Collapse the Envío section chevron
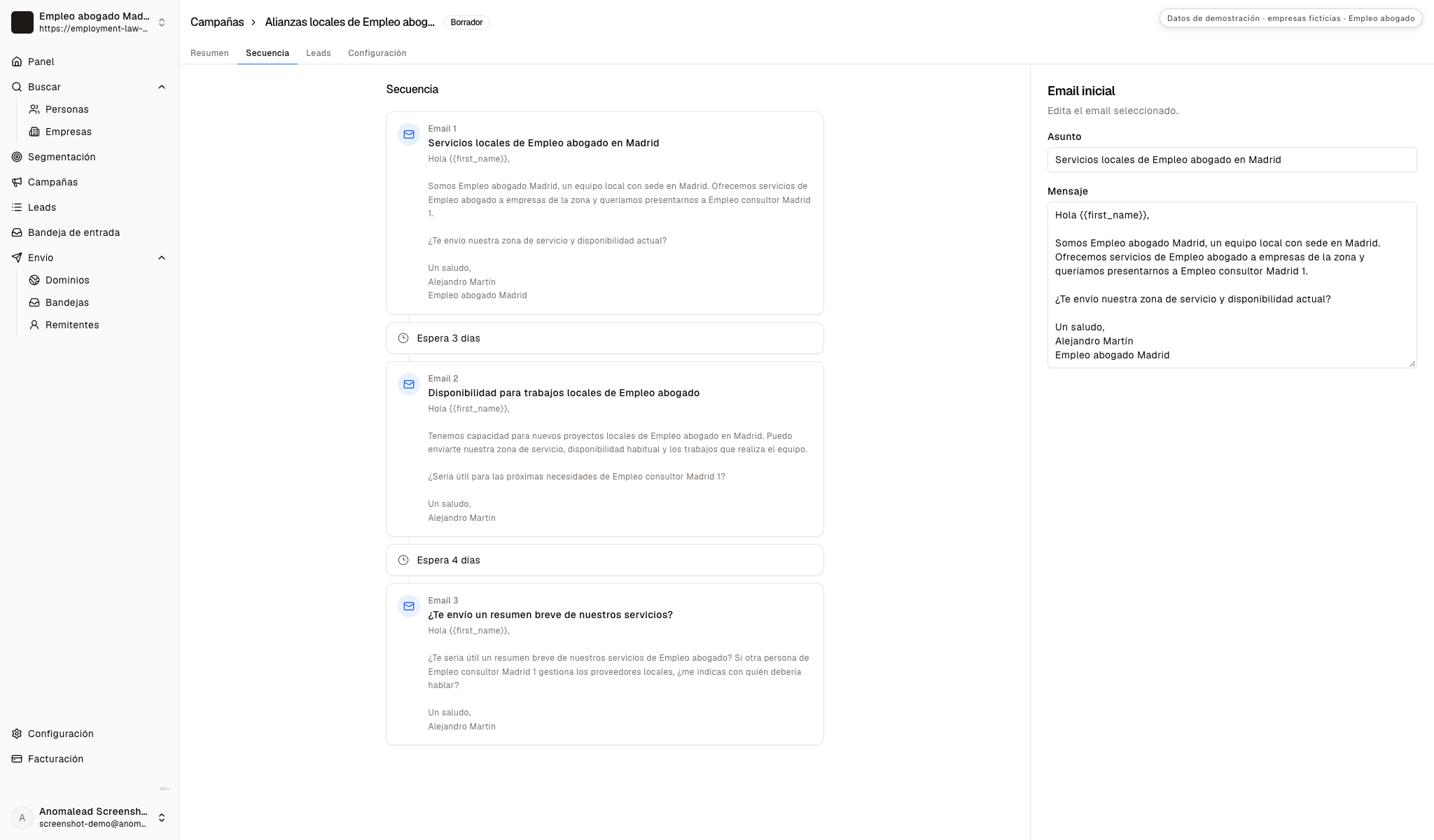The height and width of the screenshot is (840, 1434). 162,258
